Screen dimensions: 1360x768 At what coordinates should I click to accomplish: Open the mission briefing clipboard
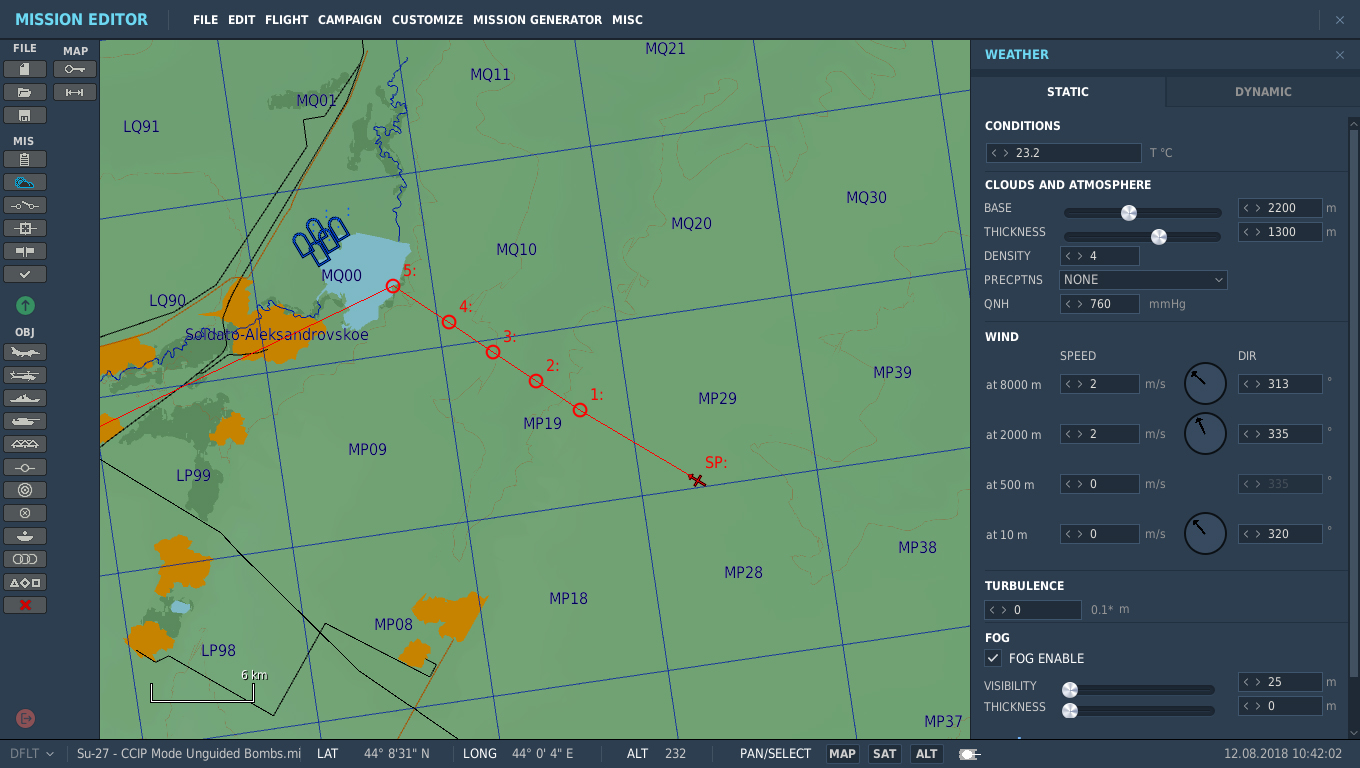tap(25, 159)
